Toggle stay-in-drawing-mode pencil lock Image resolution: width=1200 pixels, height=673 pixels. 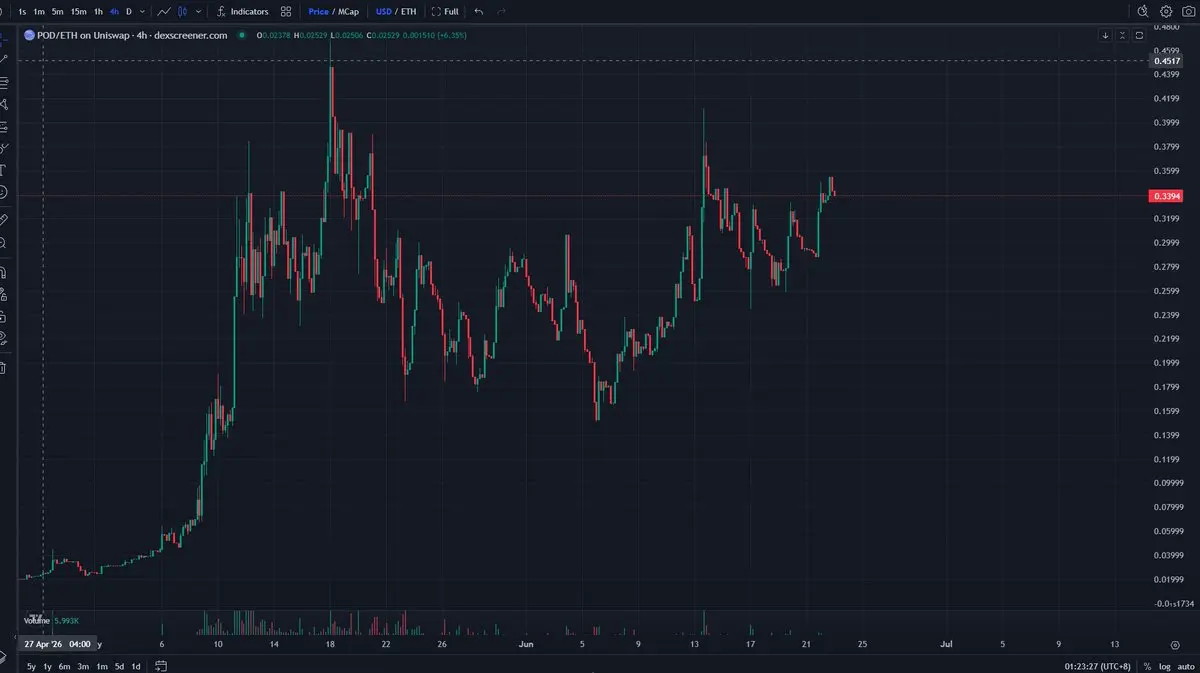point(4,294)
